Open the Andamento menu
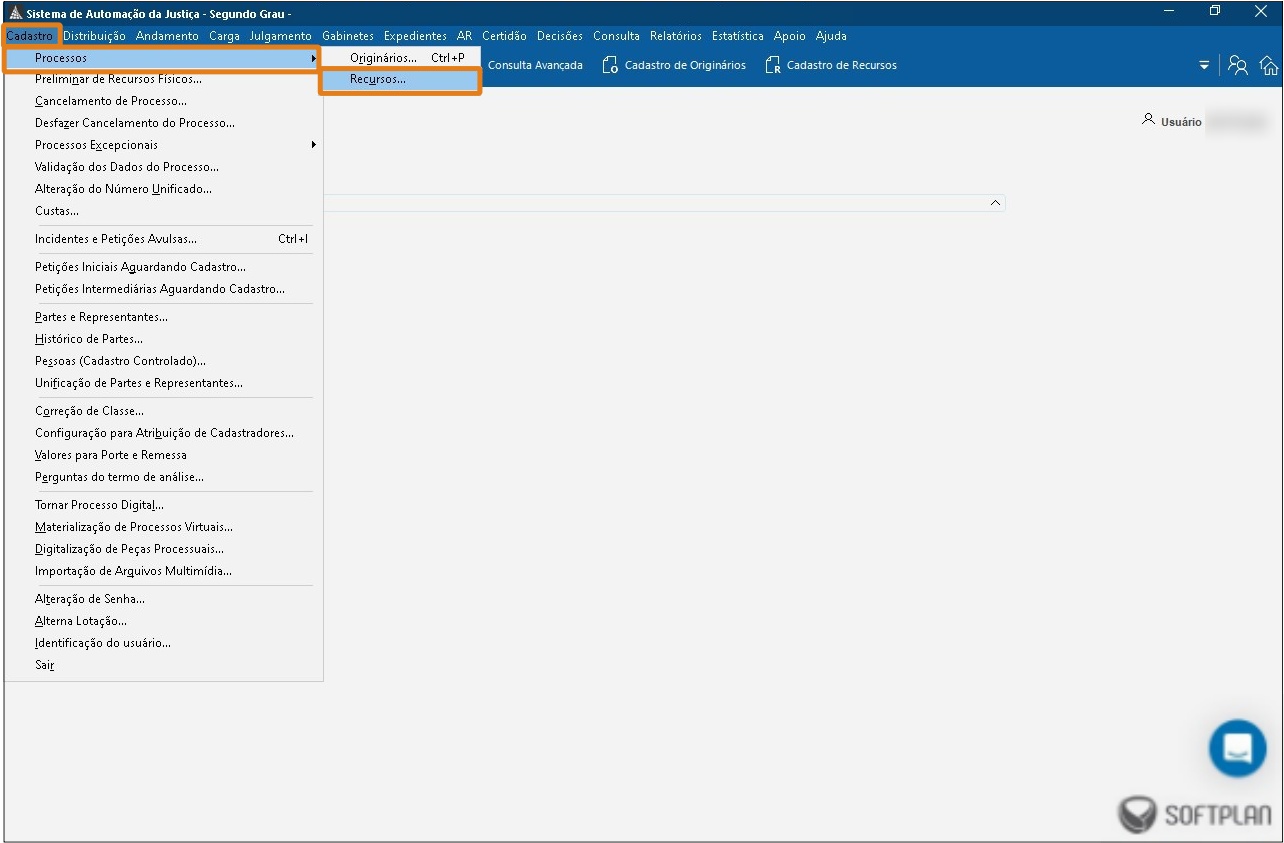Viewport: 1284px width, 843px height. (x=167, y=36)
